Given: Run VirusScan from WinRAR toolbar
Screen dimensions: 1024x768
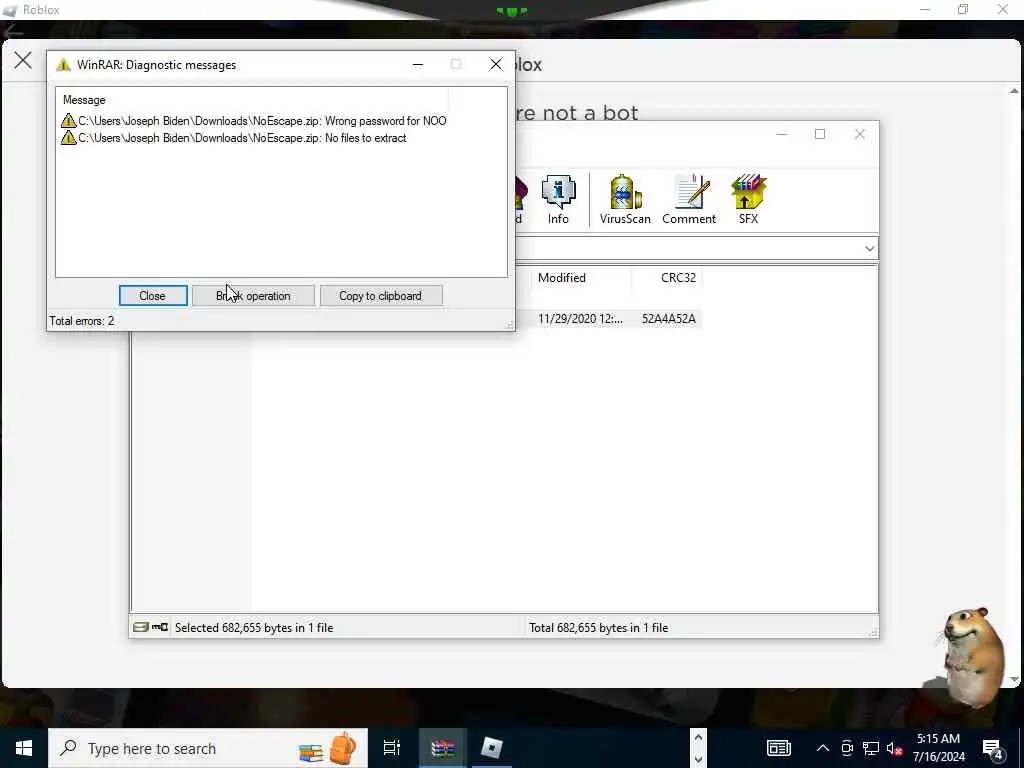Looking at the screenshot, I should click(625, 200).
